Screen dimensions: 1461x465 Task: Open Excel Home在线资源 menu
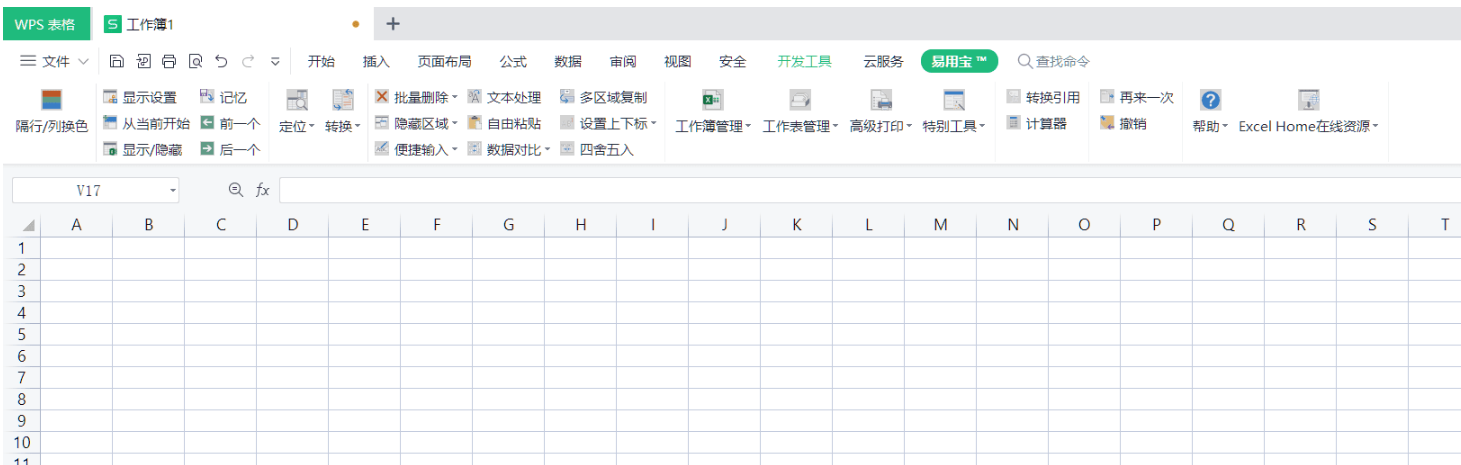click(1308, 112)
